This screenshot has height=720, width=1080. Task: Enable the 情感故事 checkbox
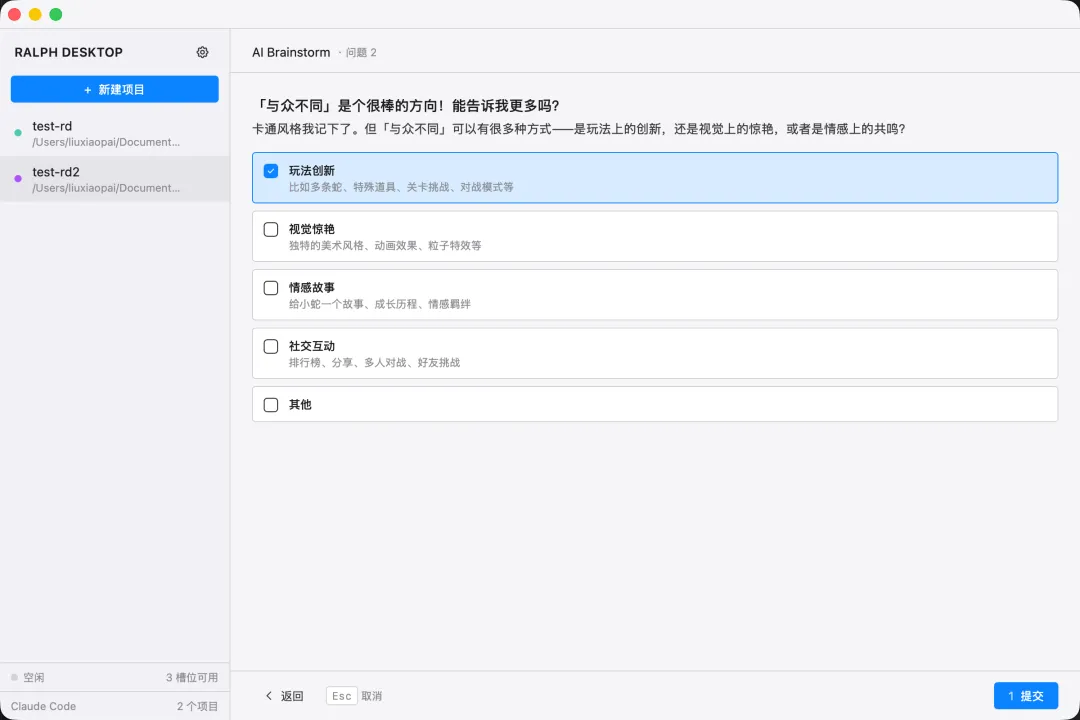[270, 288]
